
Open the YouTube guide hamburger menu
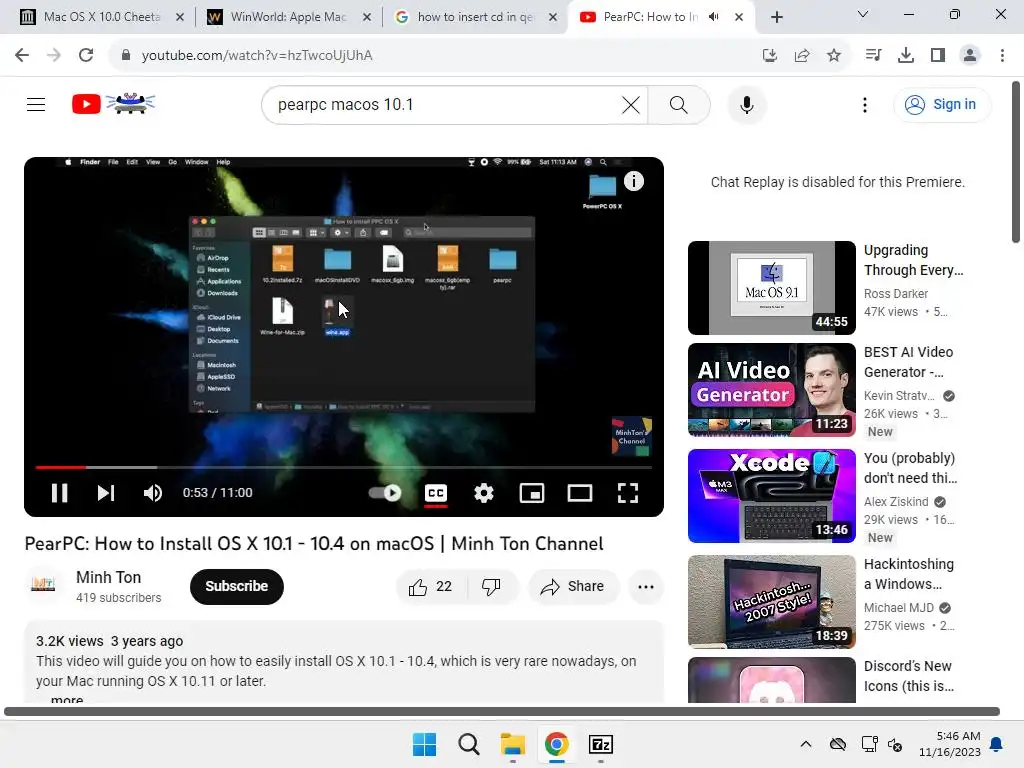click(x=36, y=104)
